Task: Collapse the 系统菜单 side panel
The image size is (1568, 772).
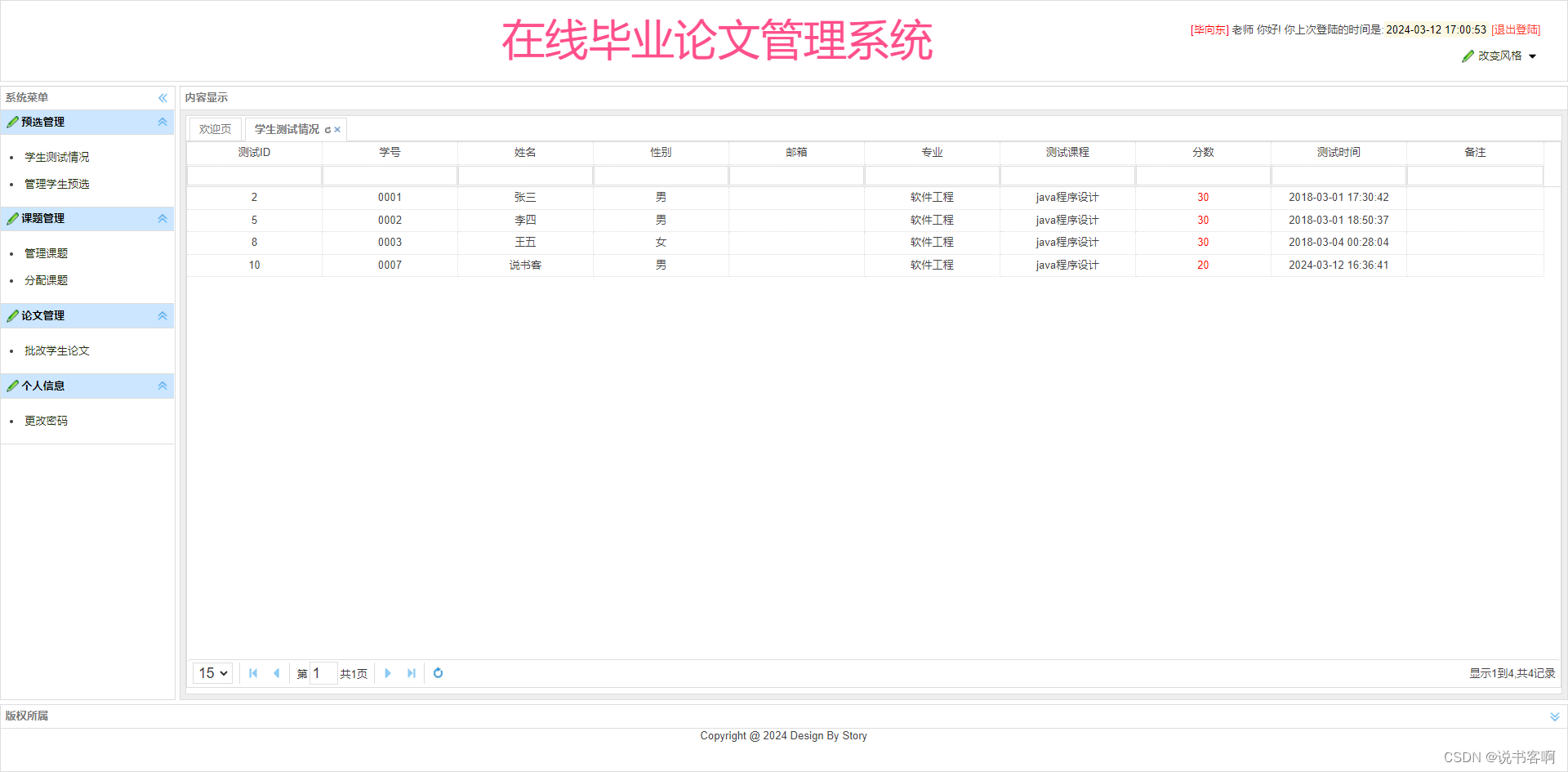Action: click(x=163, y=98)
